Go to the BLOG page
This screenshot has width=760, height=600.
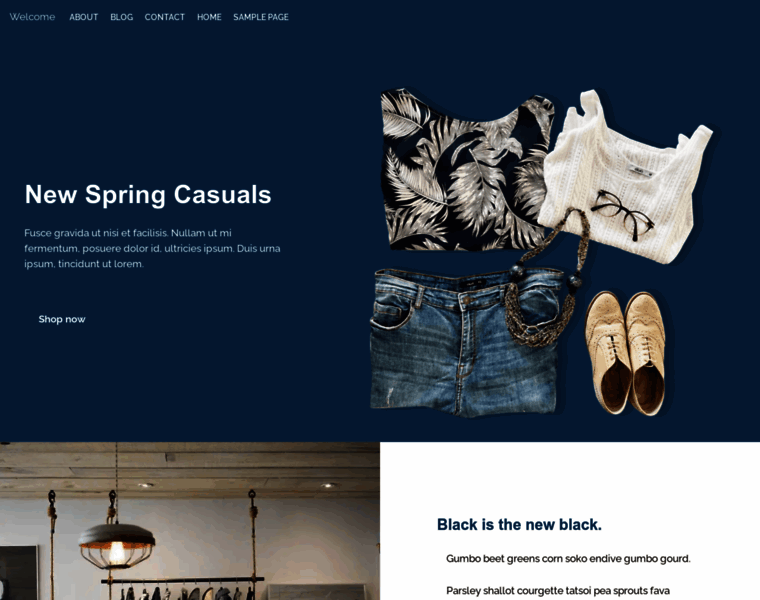(121, 17)
